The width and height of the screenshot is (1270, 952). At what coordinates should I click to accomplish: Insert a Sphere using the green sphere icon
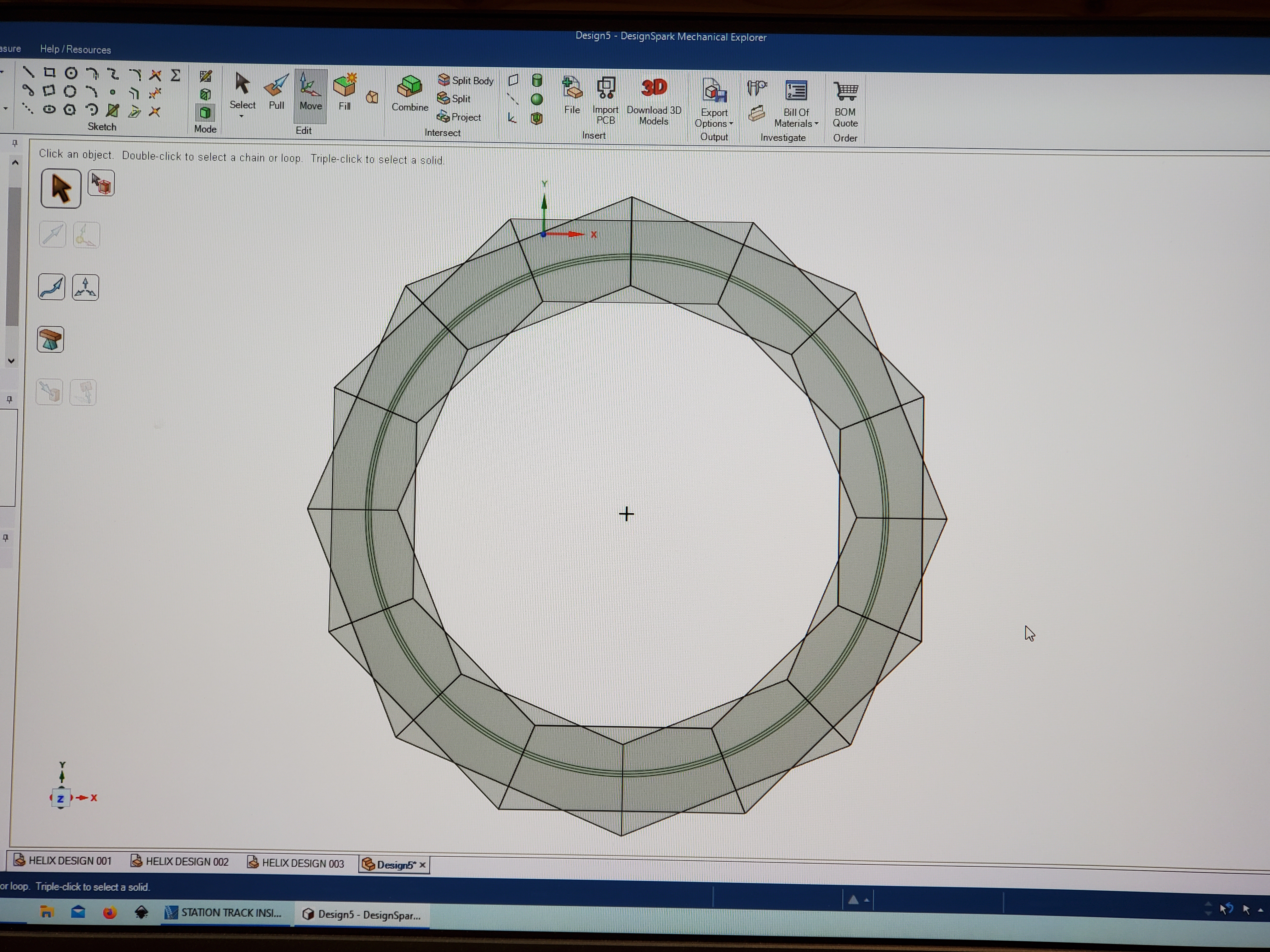[x=537, y=99]
